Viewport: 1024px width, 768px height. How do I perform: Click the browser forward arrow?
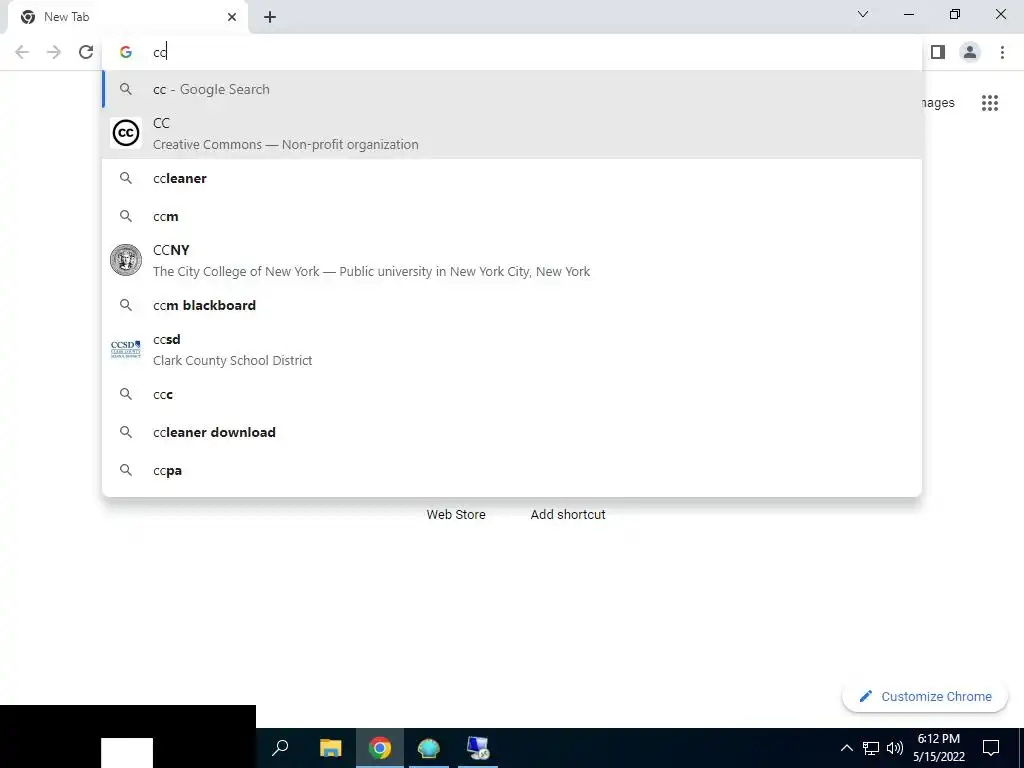click(x=54, y=52)
